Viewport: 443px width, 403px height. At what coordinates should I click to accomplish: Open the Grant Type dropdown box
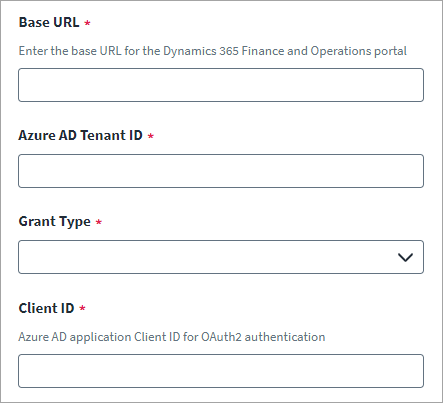coord(221,257)
